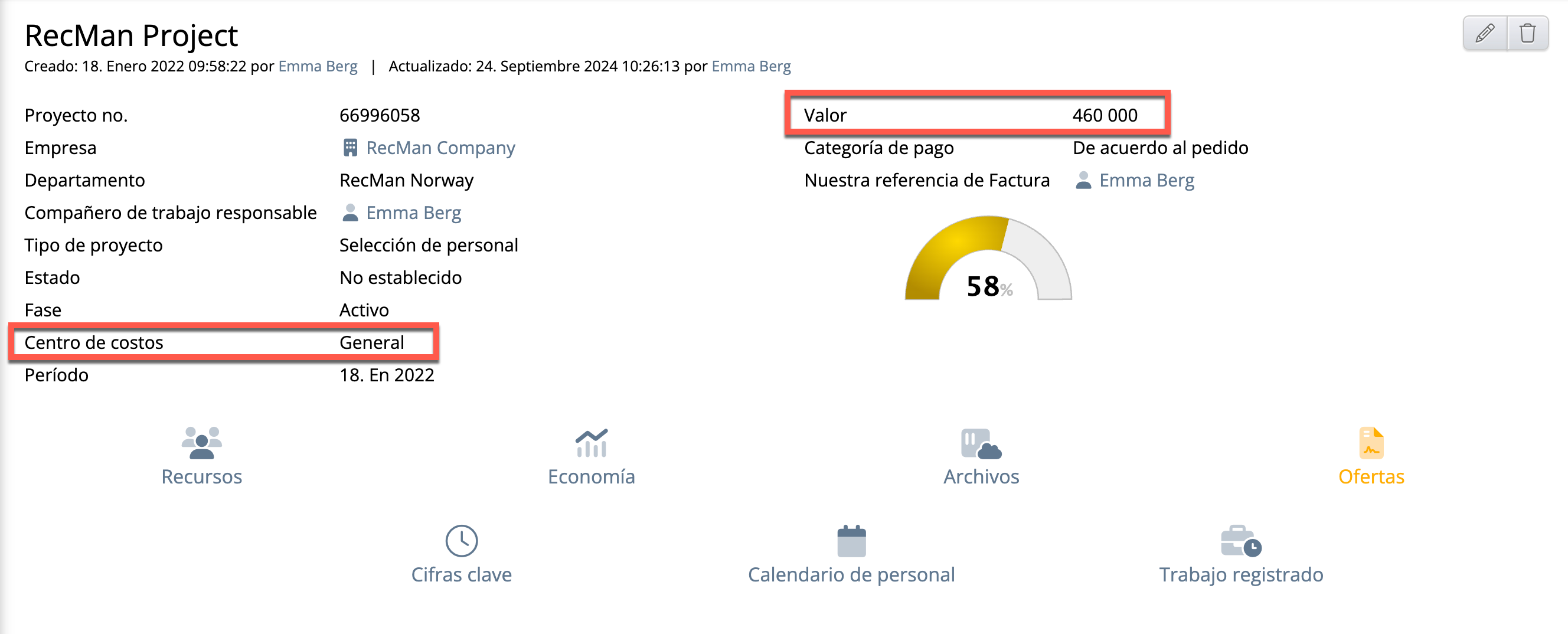The width and height of the screenshot is (1568, 634).
Task: Open Emma Berg link after Actualizado
Action: coord(751,66)
